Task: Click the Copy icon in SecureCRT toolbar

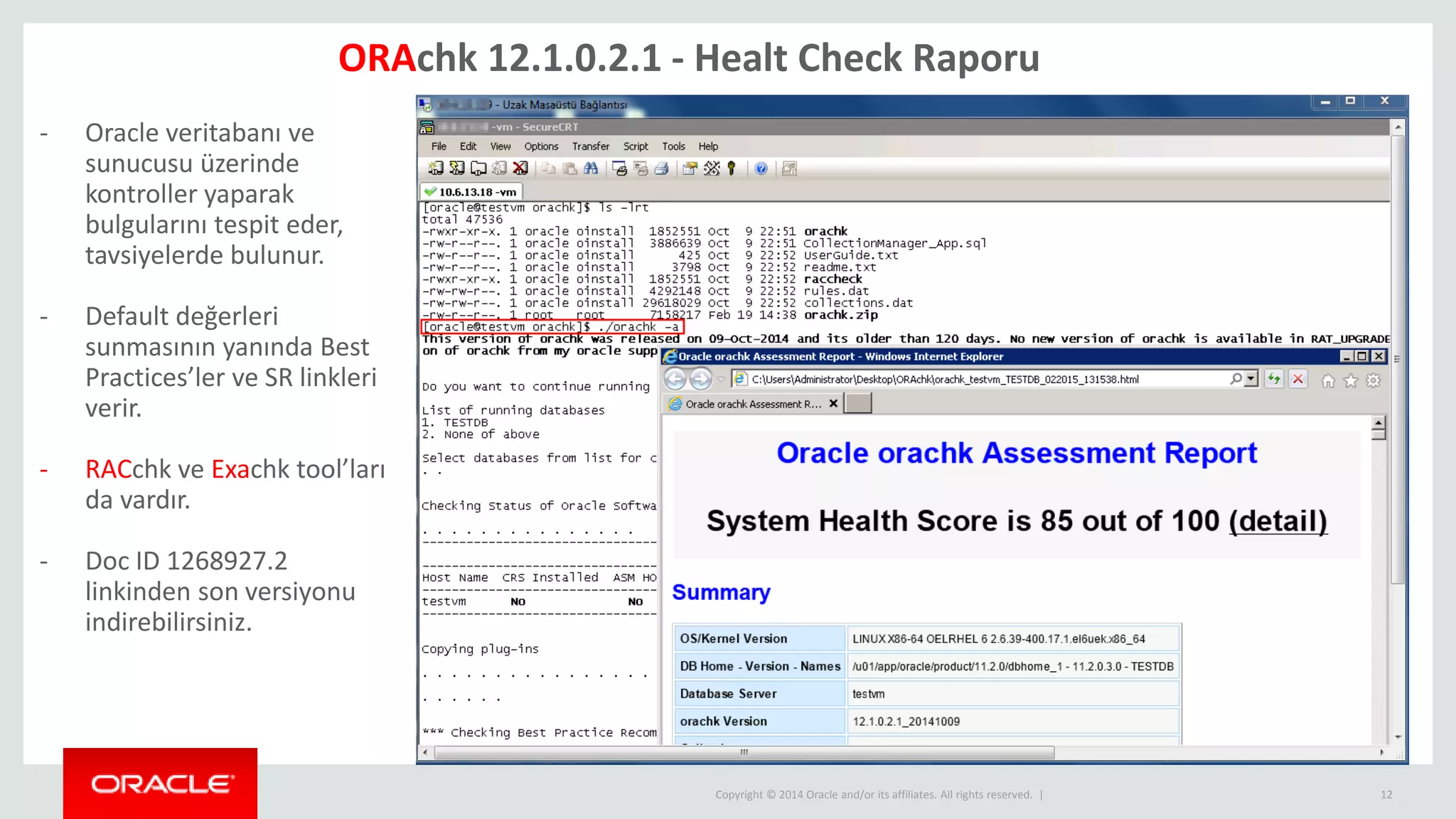Action: tap(548, 168)
